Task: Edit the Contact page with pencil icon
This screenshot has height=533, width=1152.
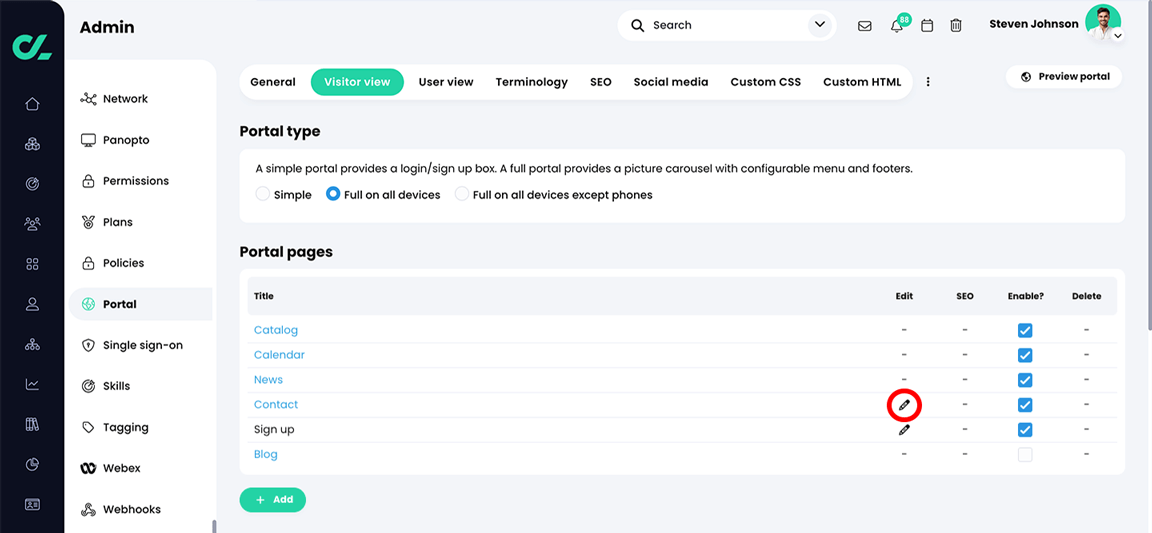Action: [x=904, y=405]
